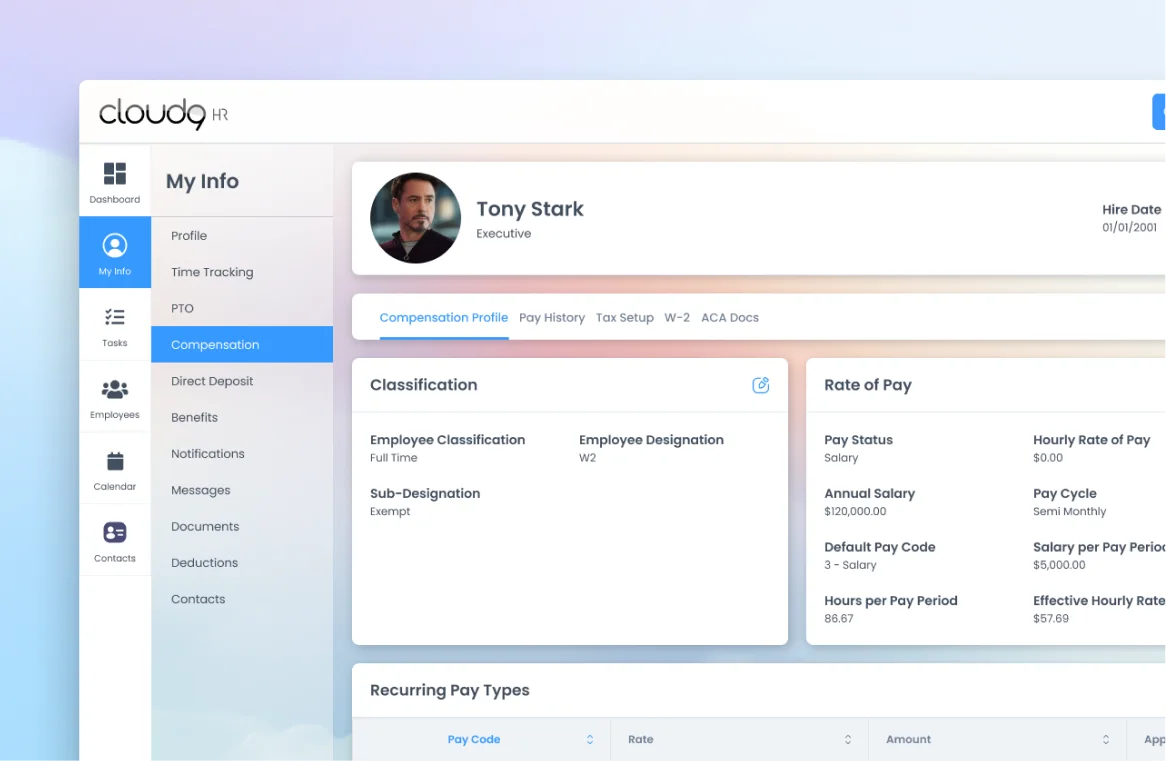1166x761 pixels.
Task: Open the ACA Docs tab
Action: tap(729, 318)
